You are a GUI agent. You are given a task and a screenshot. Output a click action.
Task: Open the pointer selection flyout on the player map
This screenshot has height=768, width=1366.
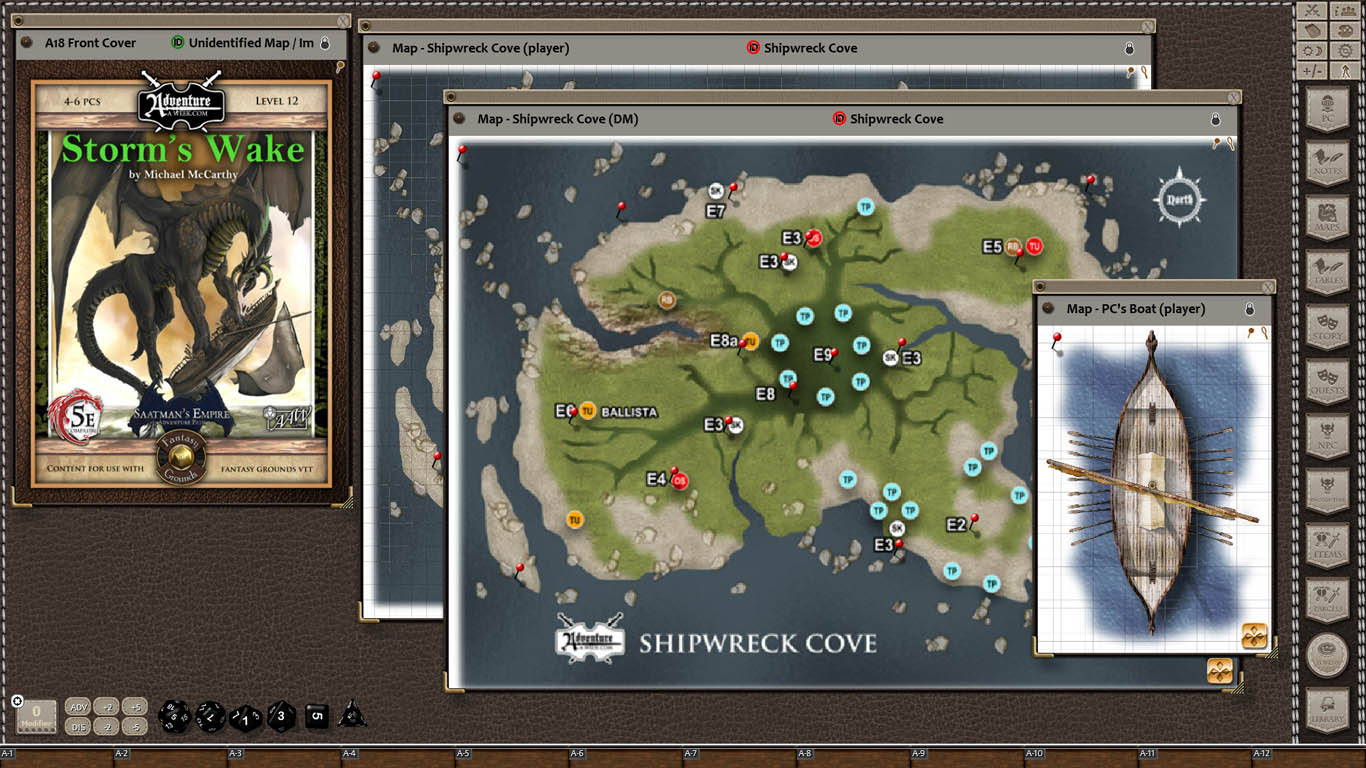[1130, 72]
